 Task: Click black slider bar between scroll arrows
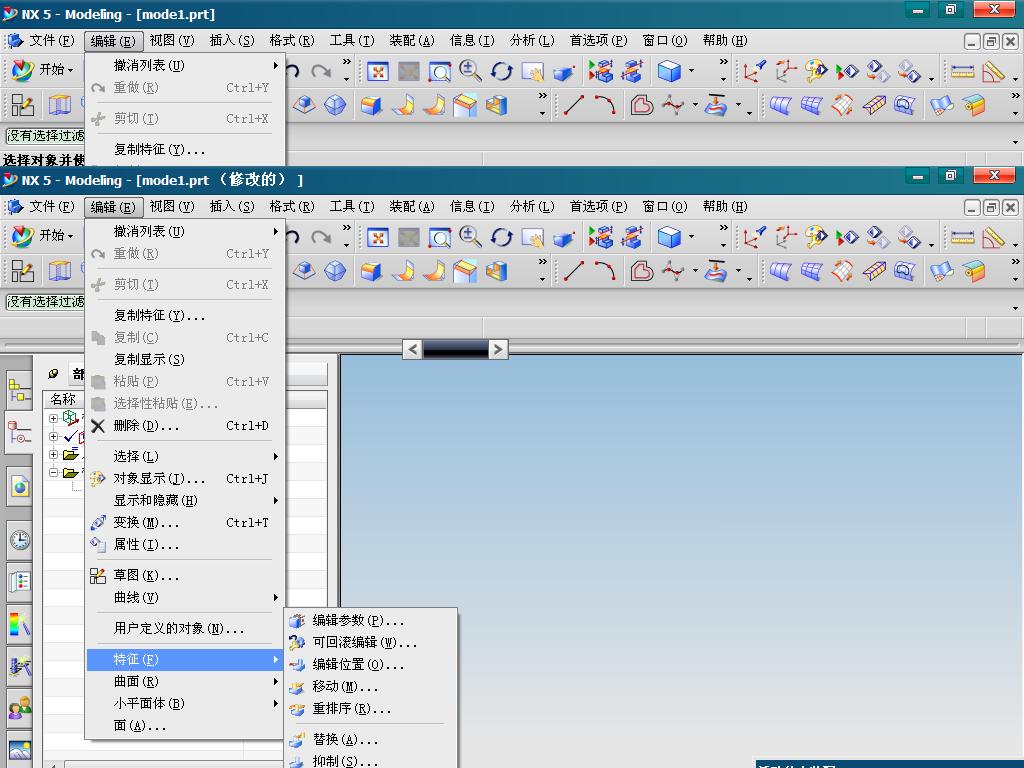point(455,349)
